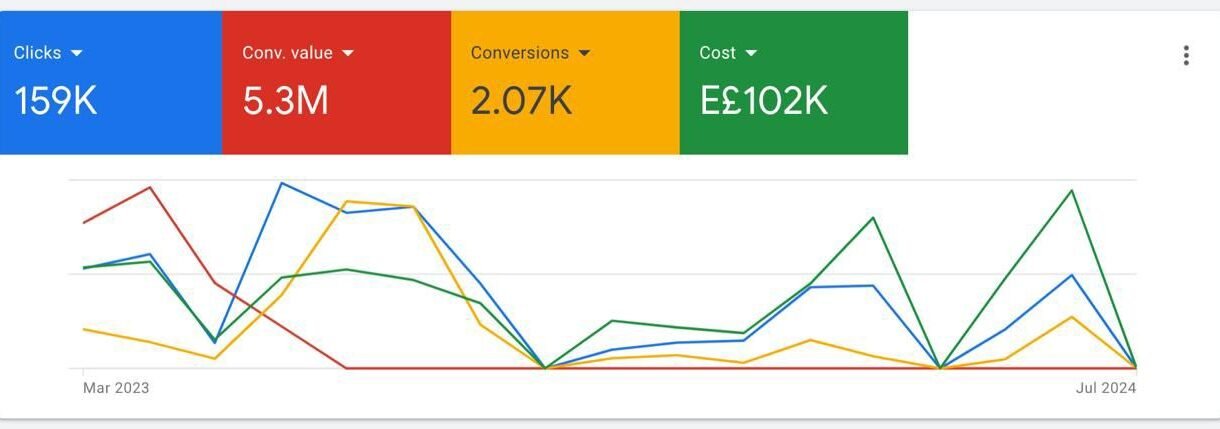Open the three-dot more options menu
Image resolution: width=1220 pixels, height=429 pixels.
1186,55
